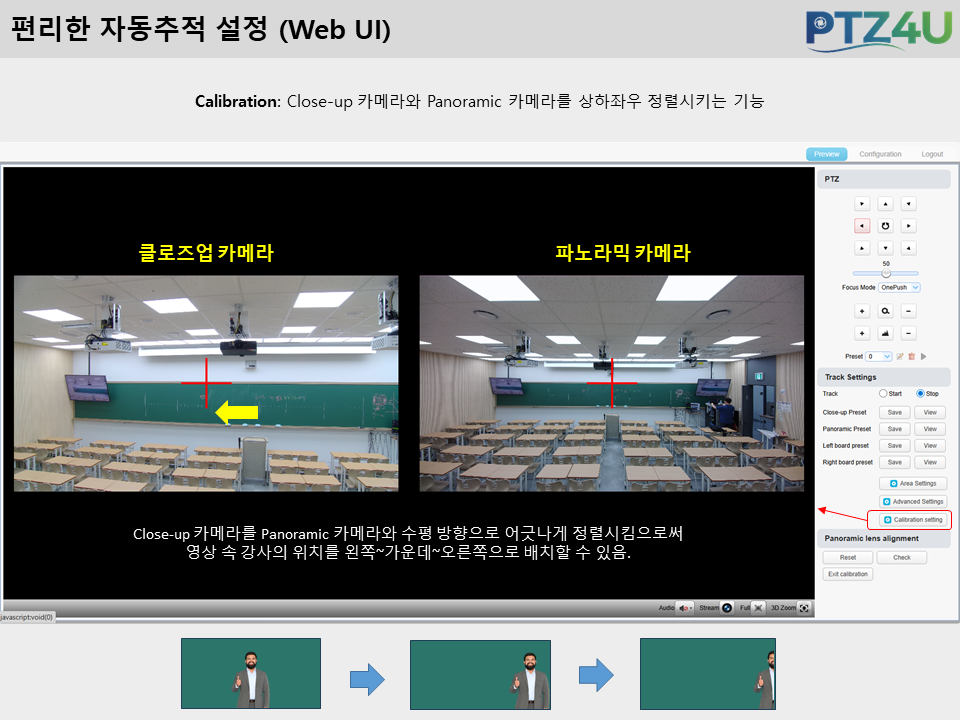Screen dimensions: 960x720
Task: Click Exit calibration
Action: pyautogui.click(x=848, y=574)
